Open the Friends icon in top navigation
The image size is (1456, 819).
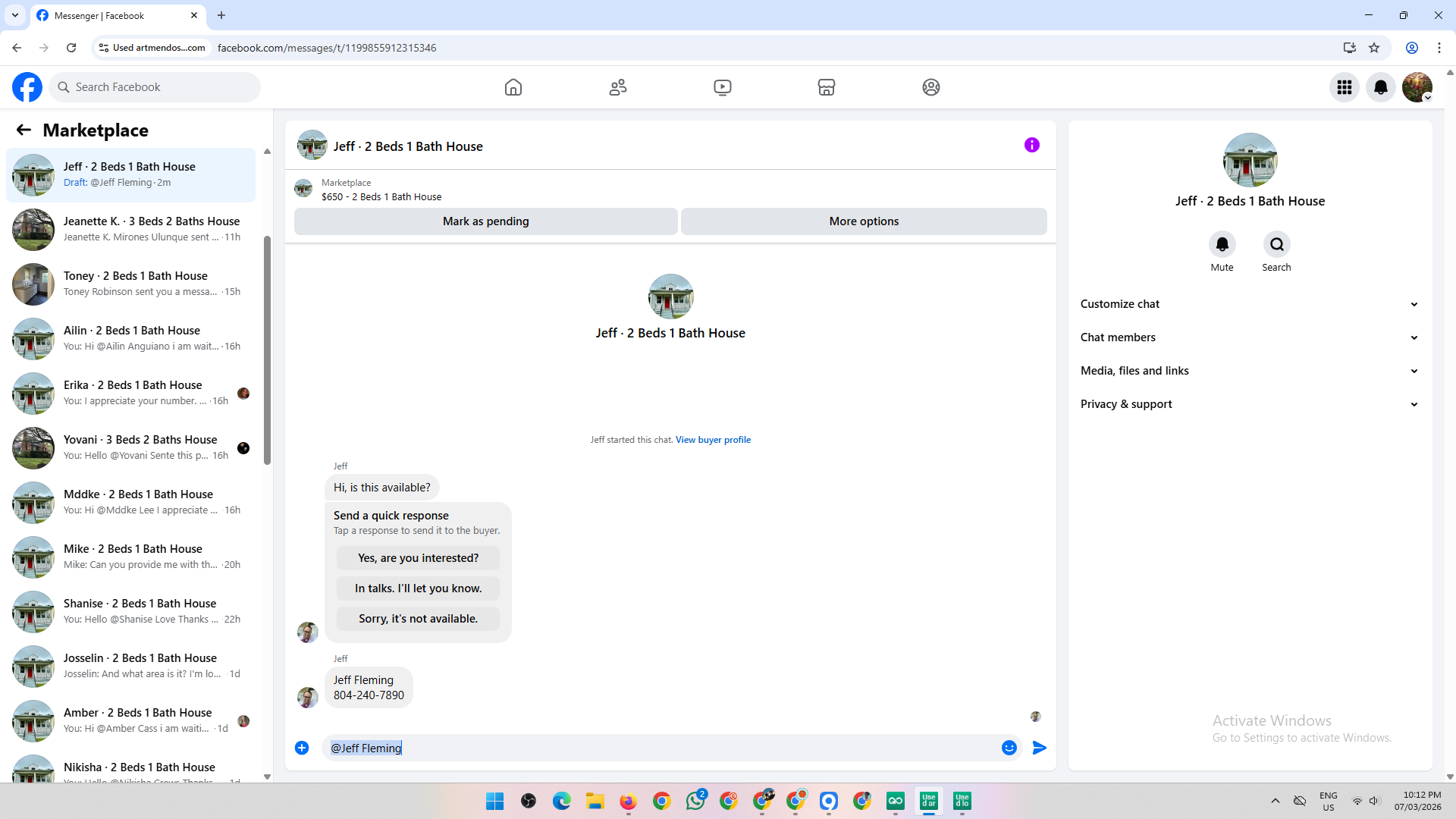pyautogui.click(x=618, y=87)
